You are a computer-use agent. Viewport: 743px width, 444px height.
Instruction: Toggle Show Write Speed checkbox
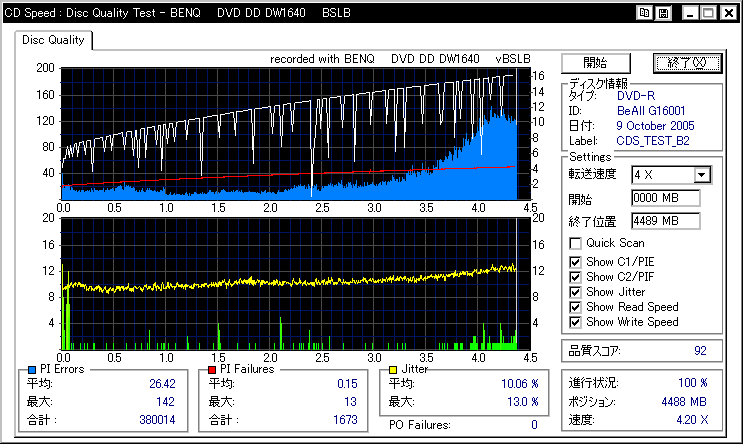[x=575, y=323]
